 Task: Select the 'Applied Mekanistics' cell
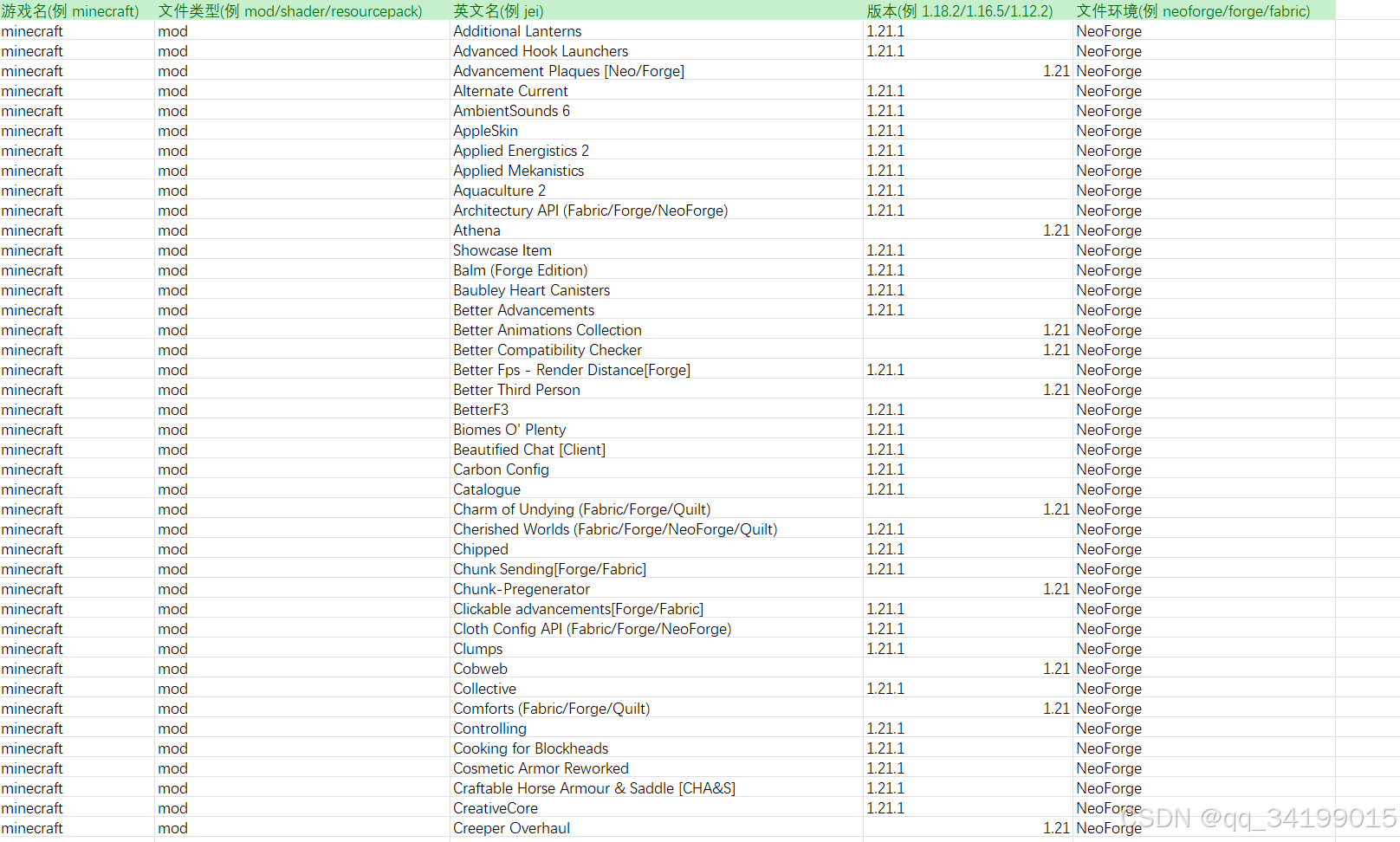click(x=657, y=171)
